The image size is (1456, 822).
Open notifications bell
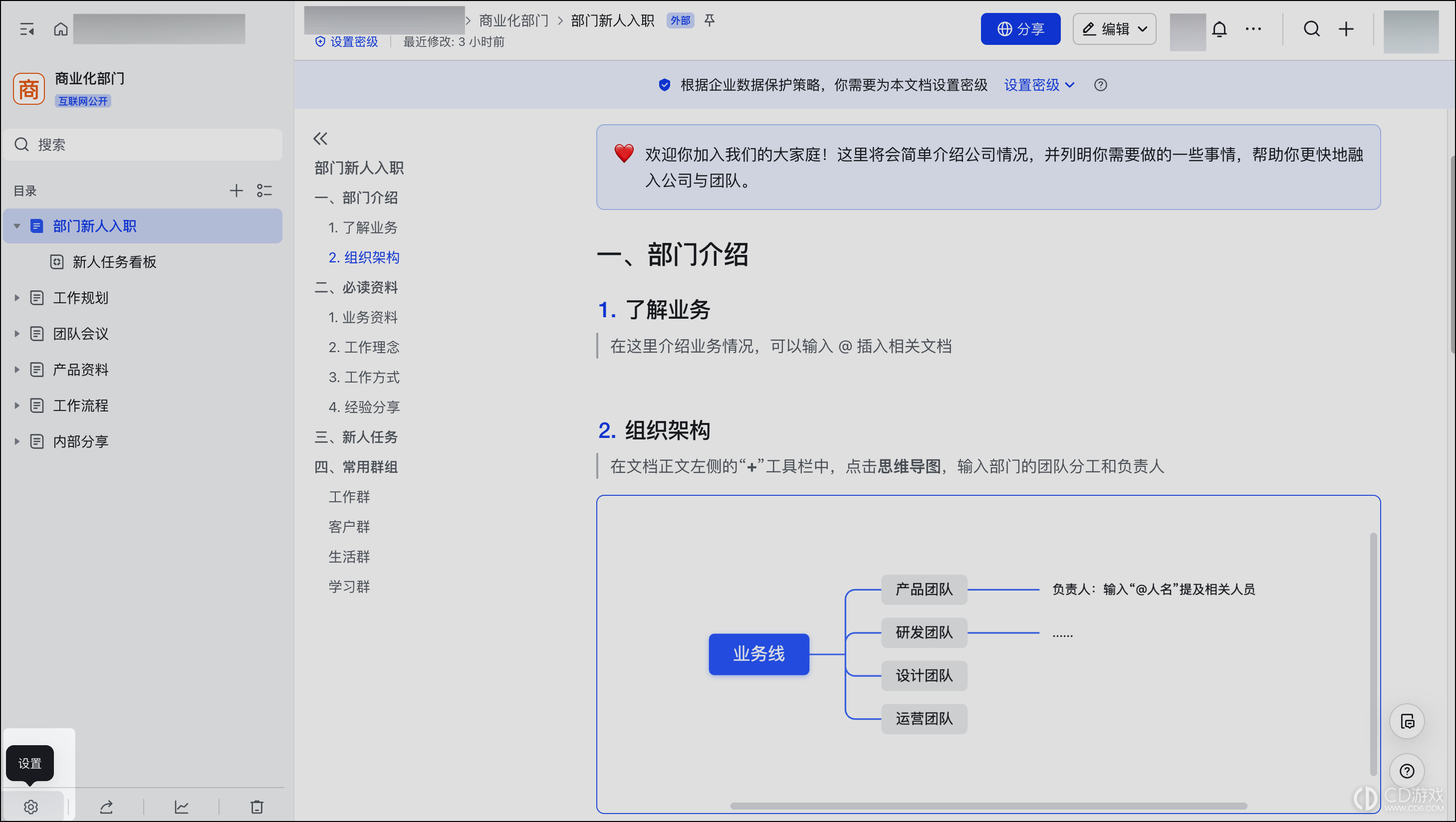pyautogui.click(x=1219, y=29)
